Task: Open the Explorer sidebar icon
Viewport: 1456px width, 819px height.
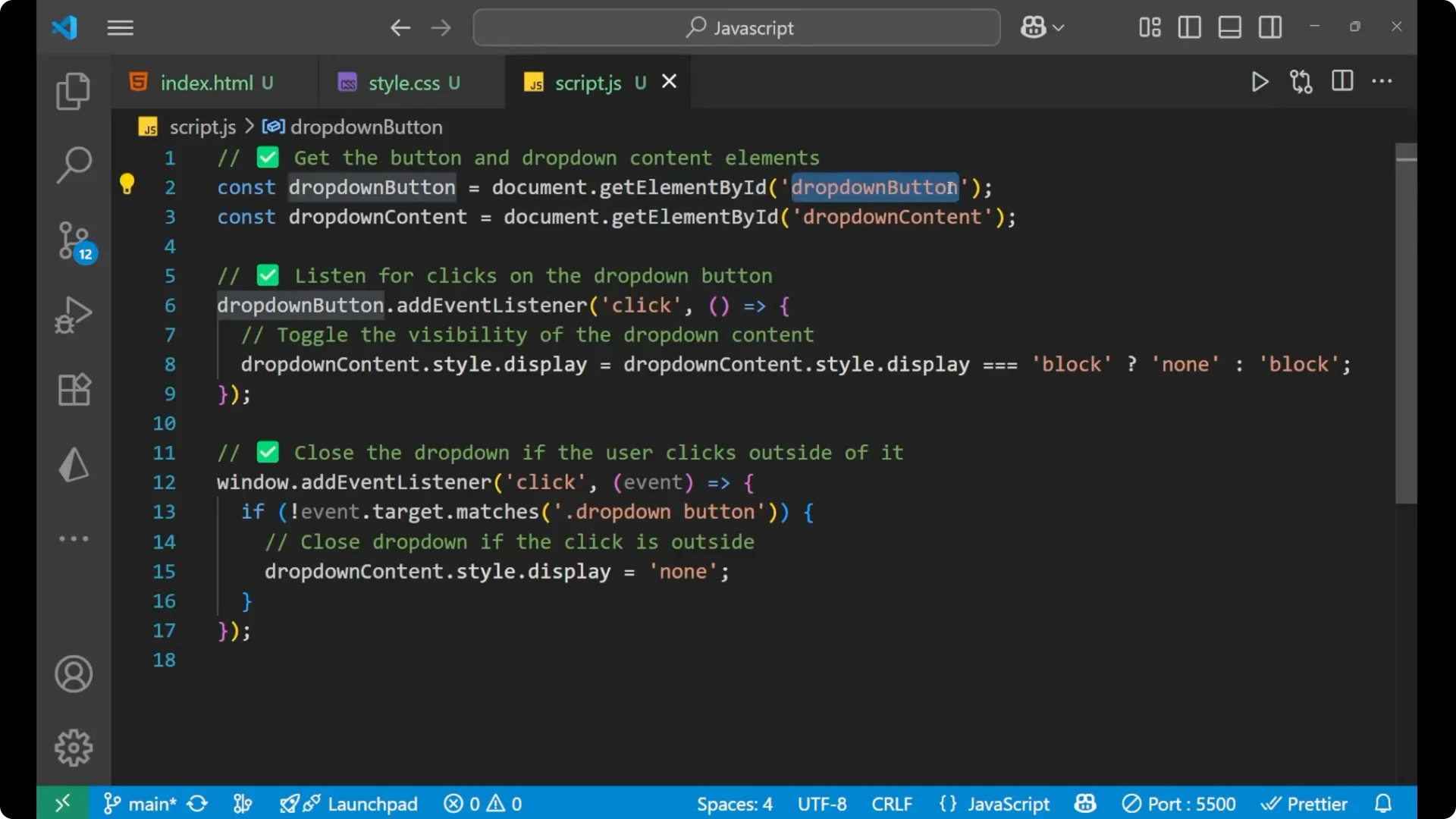Action: click(x=73, y=90)
